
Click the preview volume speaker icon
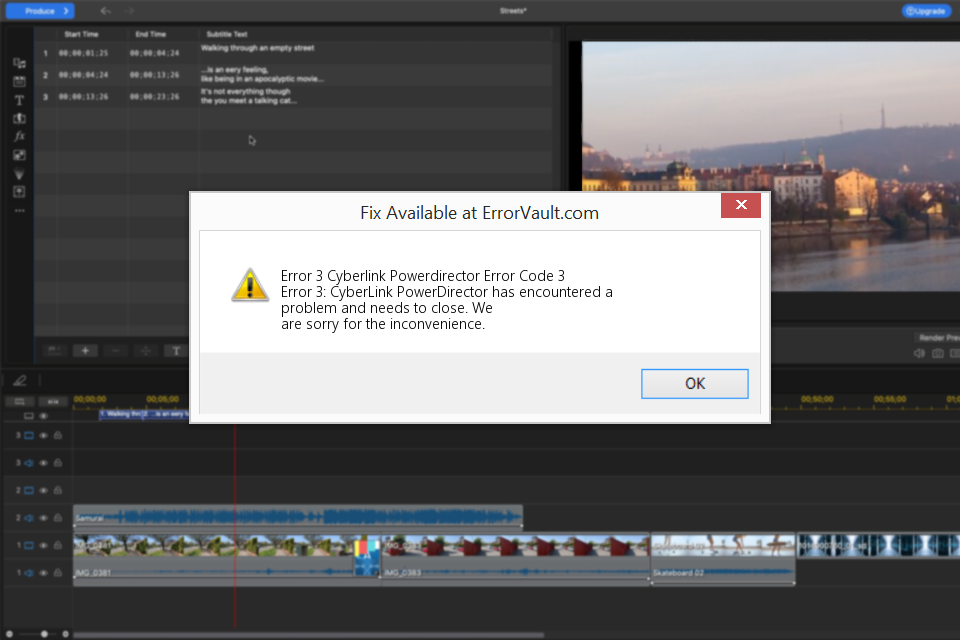click(919, 353)
